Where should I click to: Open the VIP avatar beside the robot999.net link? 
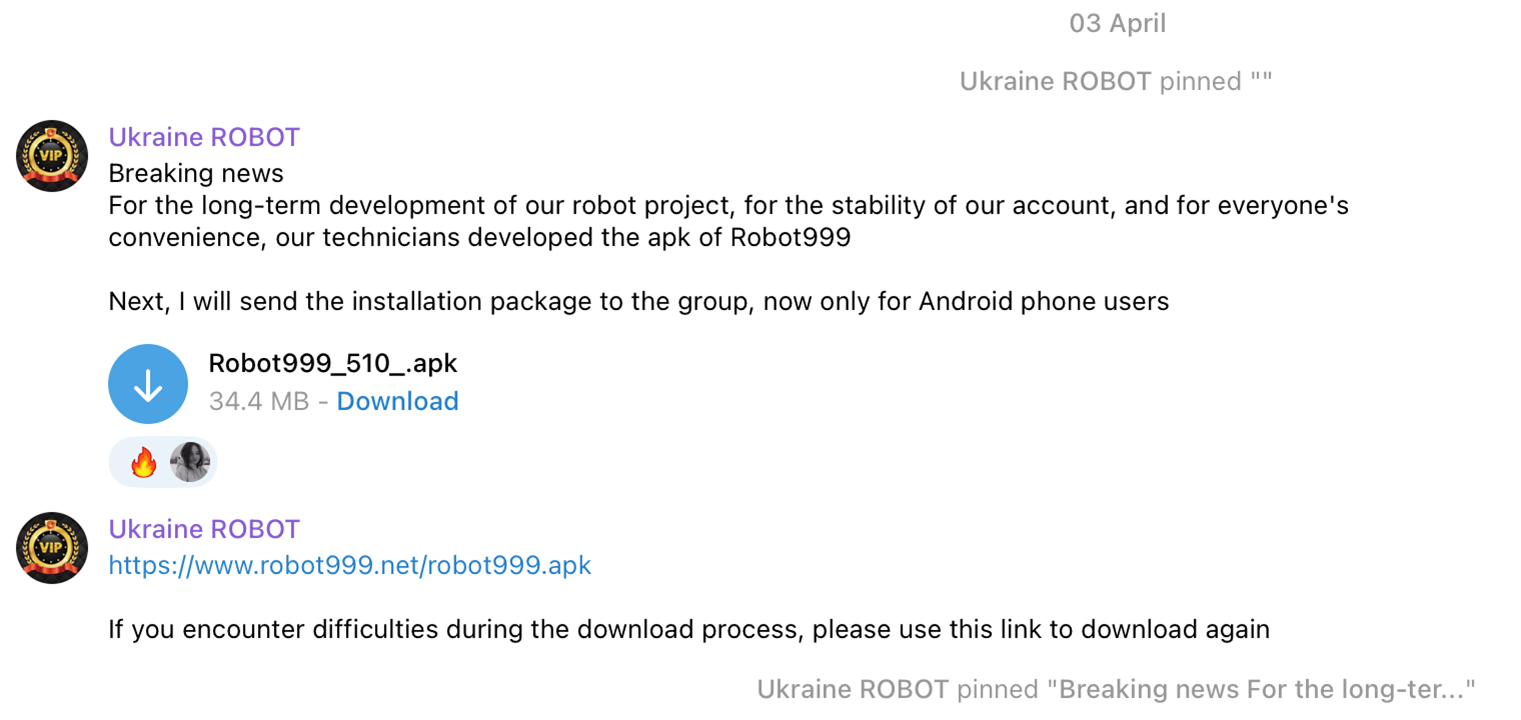[x=52, y=548]
